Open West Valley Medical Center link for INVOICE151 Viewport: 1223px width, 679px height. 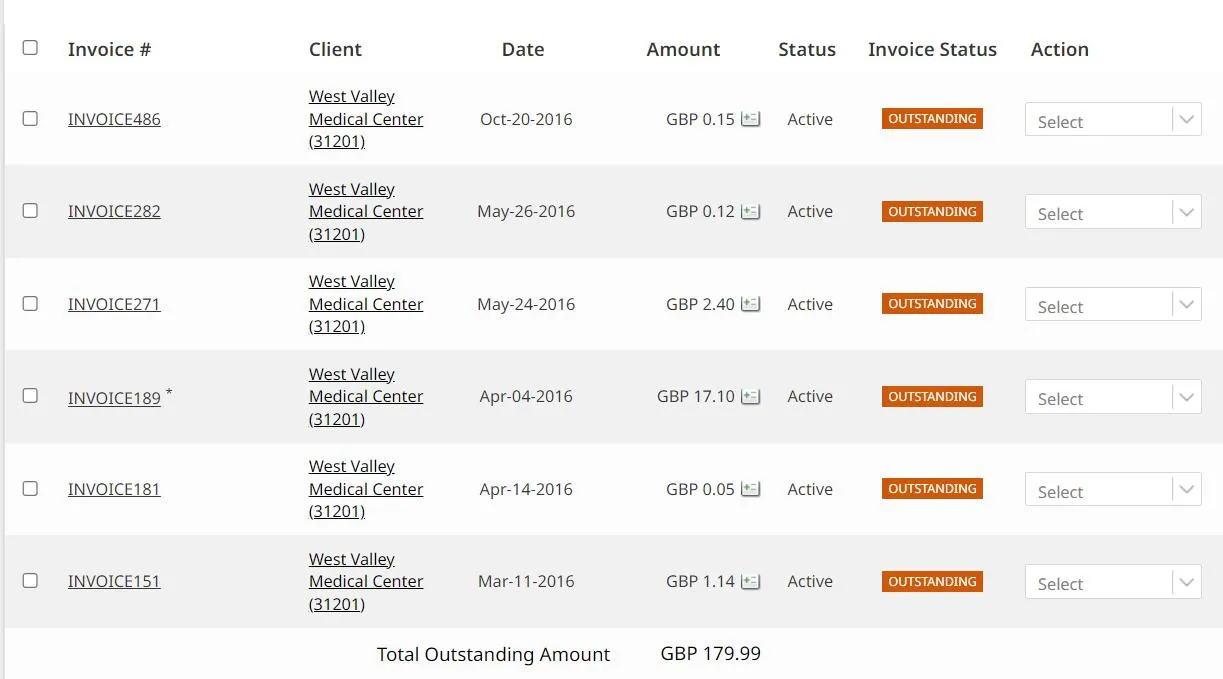coord(366,582)
